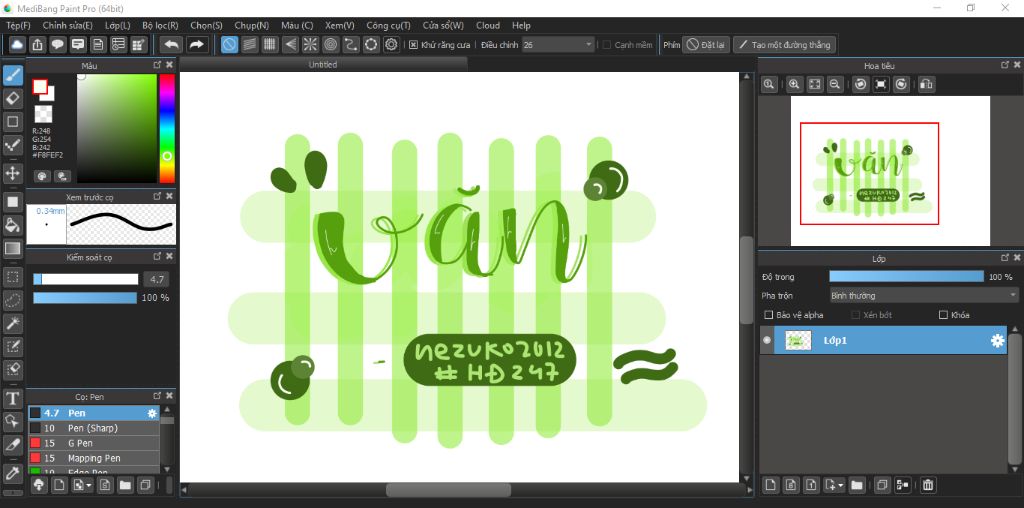1024x508 pixels.
Task: Delete layer with trash icon
Action: [x=928, y=484]
